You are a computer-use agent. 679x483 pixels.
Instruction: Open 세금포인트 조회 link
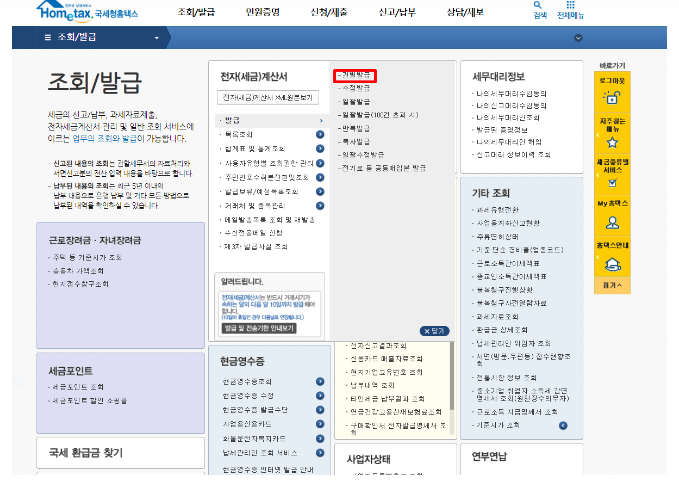tap(78, 387)
